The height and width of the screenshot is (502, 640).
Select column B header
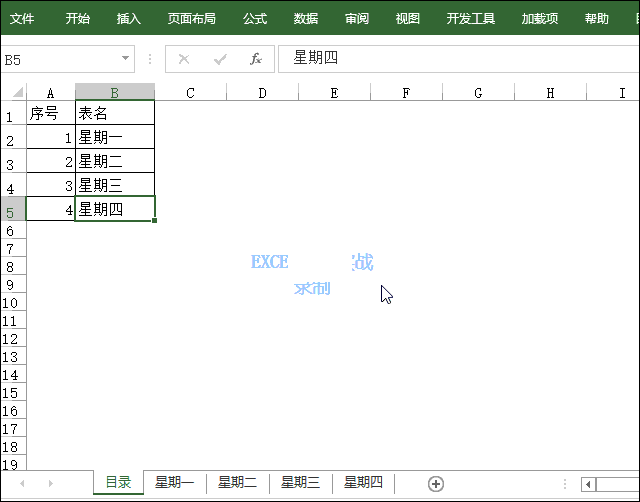tap(115, 93)
